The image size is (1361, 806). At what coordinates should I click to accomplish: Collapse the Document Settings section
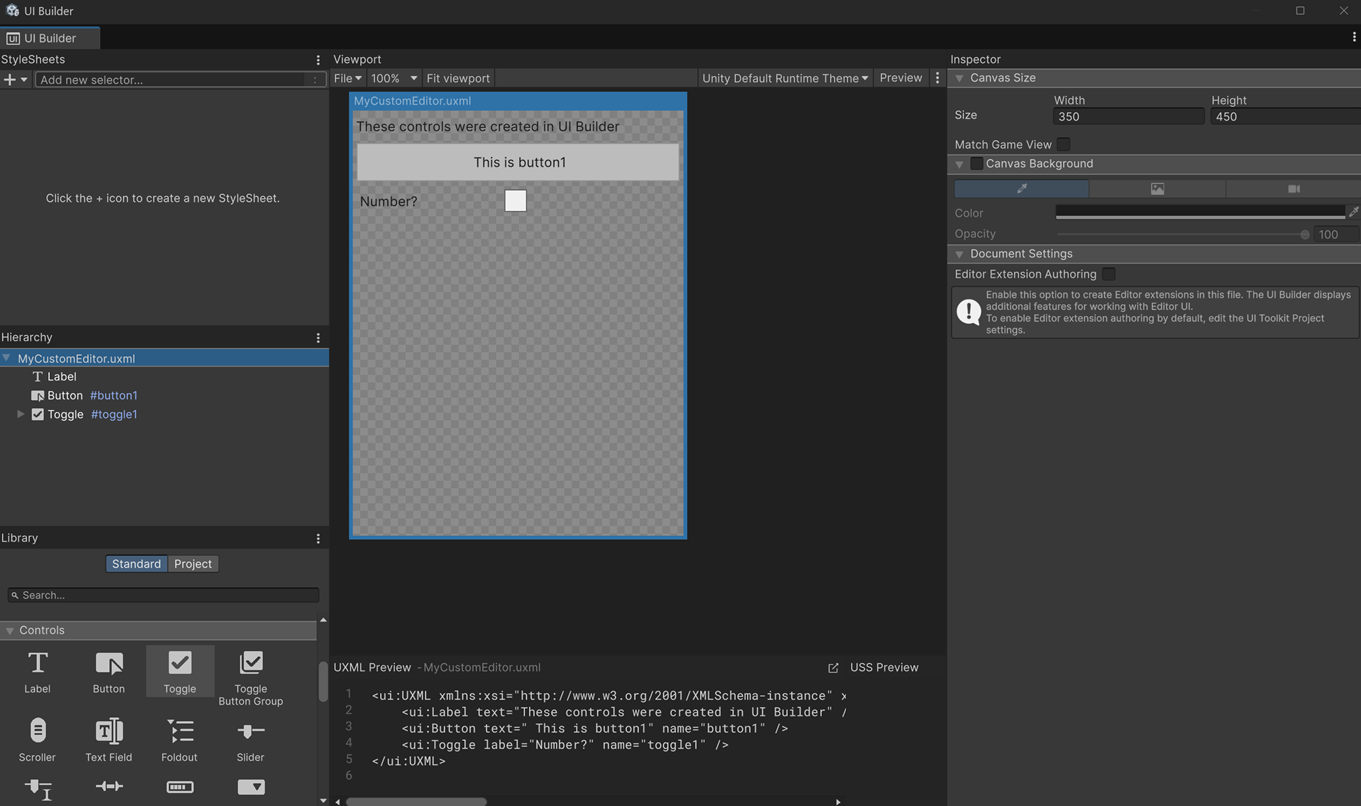[959, 254]
